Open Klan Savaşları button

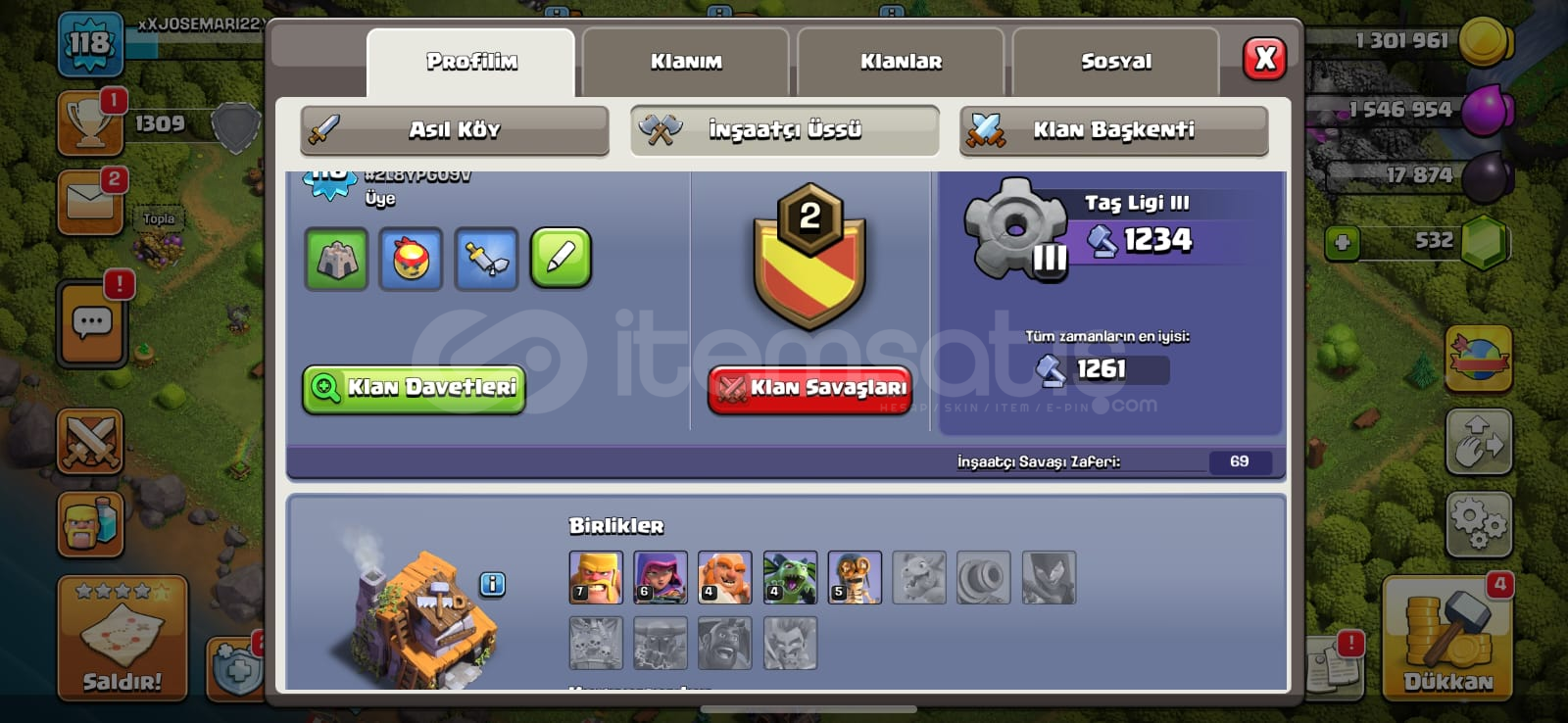pos(810,389)
